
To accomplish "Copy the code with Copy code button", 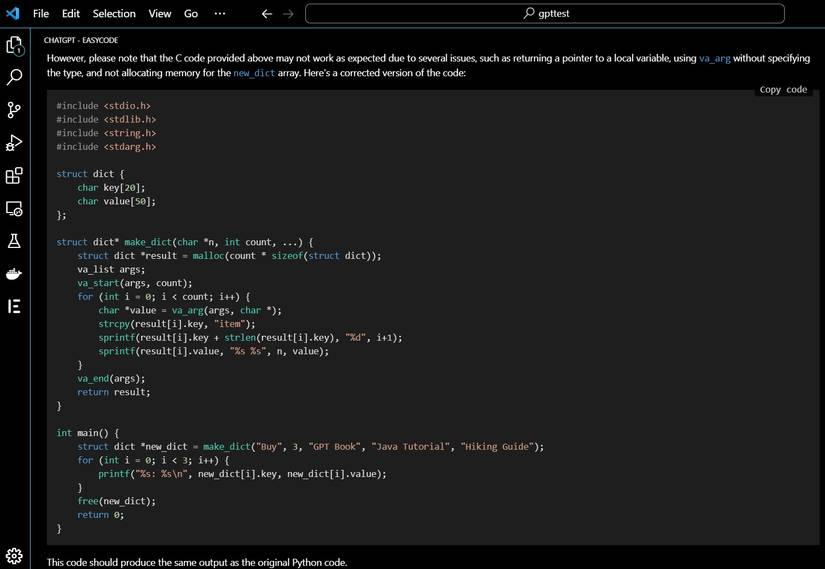I will 783,89.
